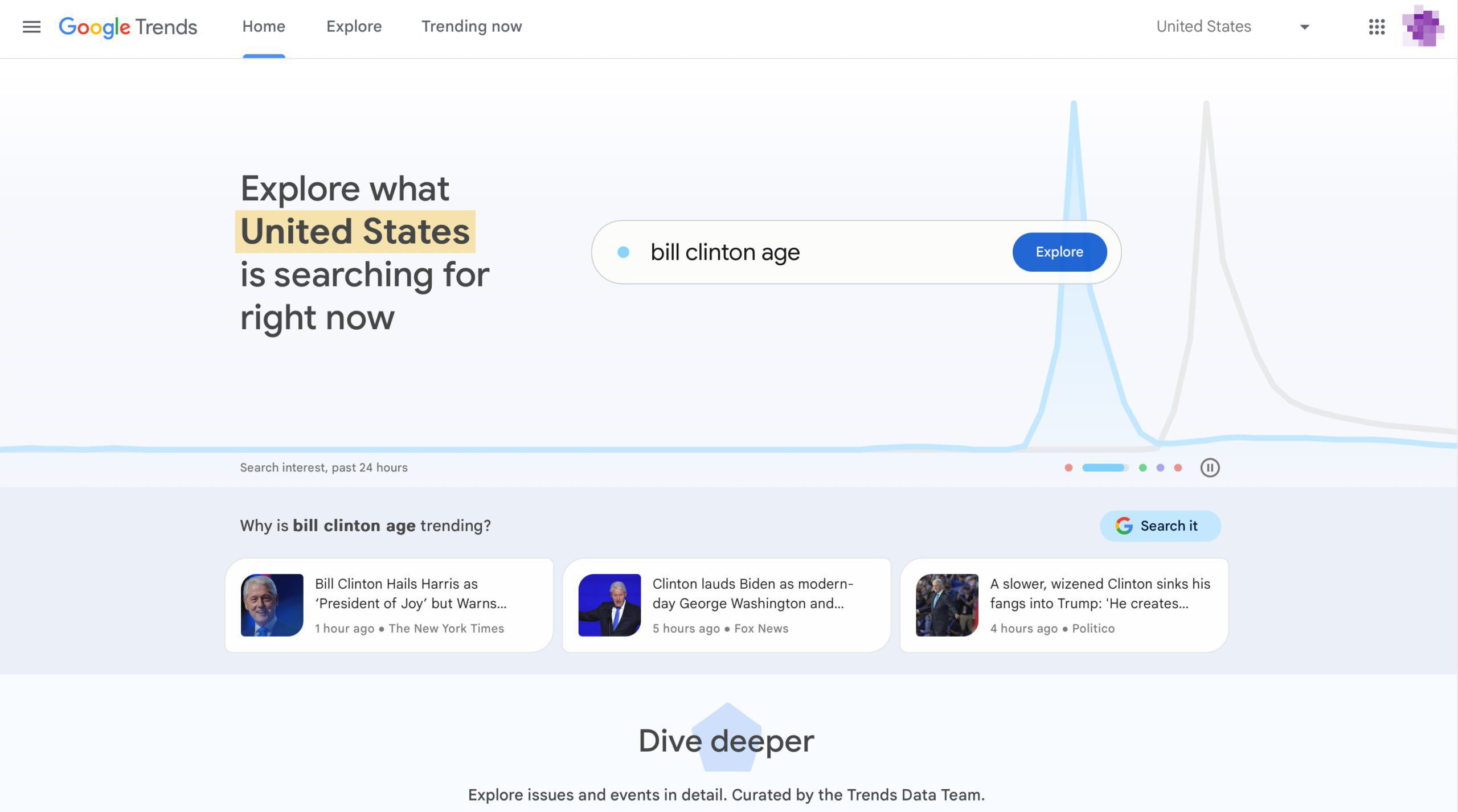The image size is (1458, 812).
Task: Click 'Curated by the Trends Data Team' text
Action: pyautogui.click(x=858, y=794)
